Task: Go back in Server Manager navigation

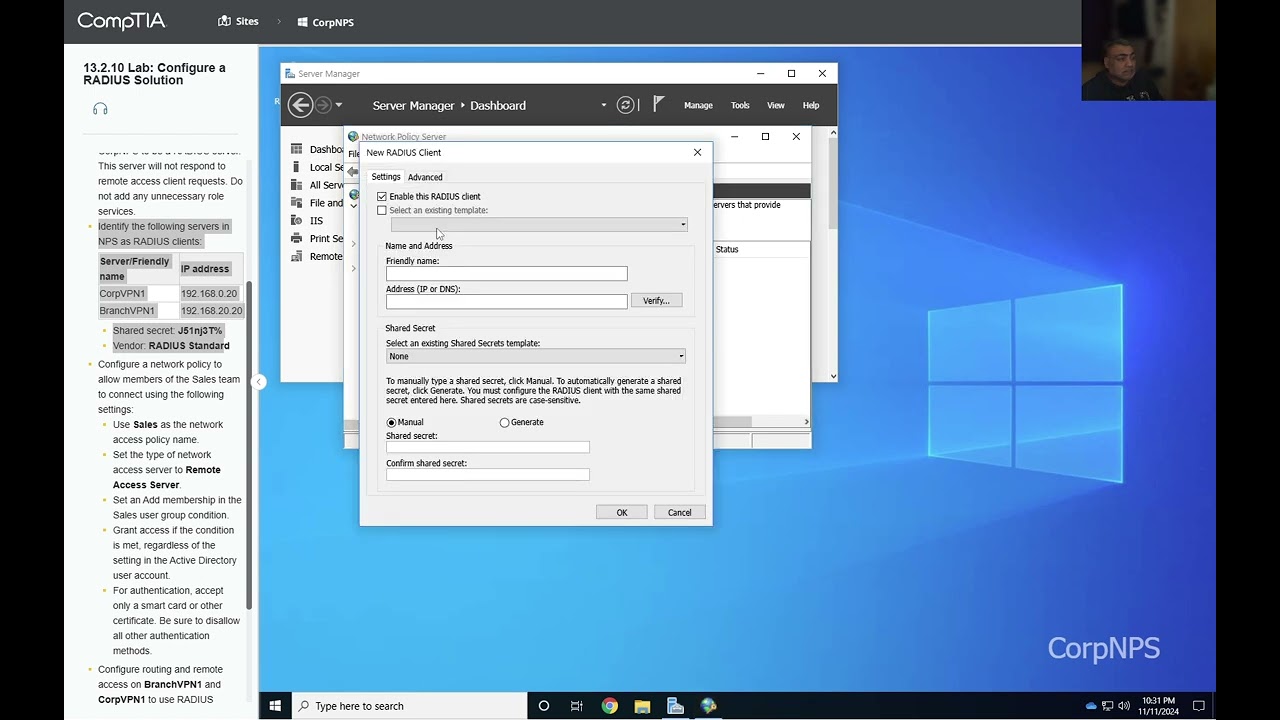Action: pos(300,105)
